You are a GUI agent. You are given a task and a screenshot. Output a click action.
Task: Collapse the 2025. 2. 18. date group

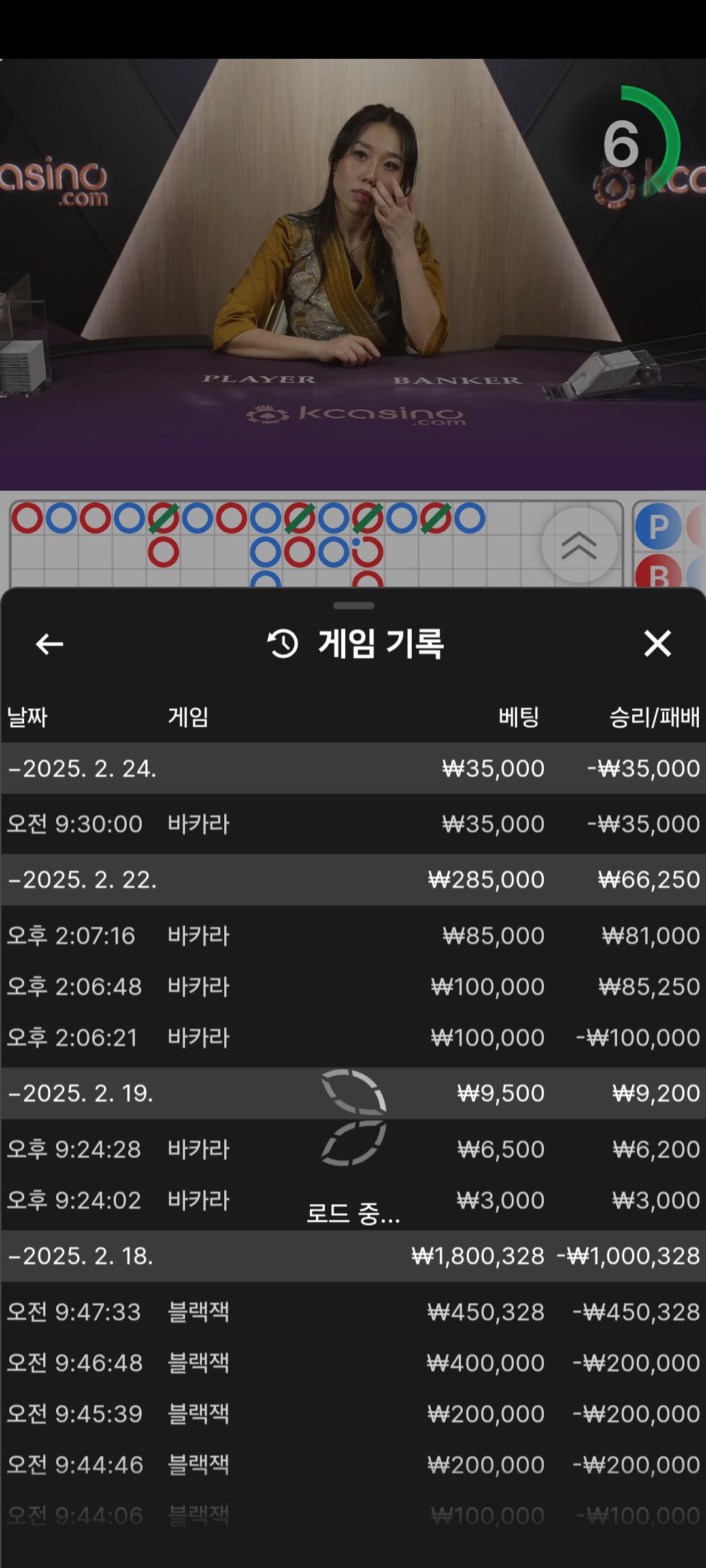(x=80, y=1256)
